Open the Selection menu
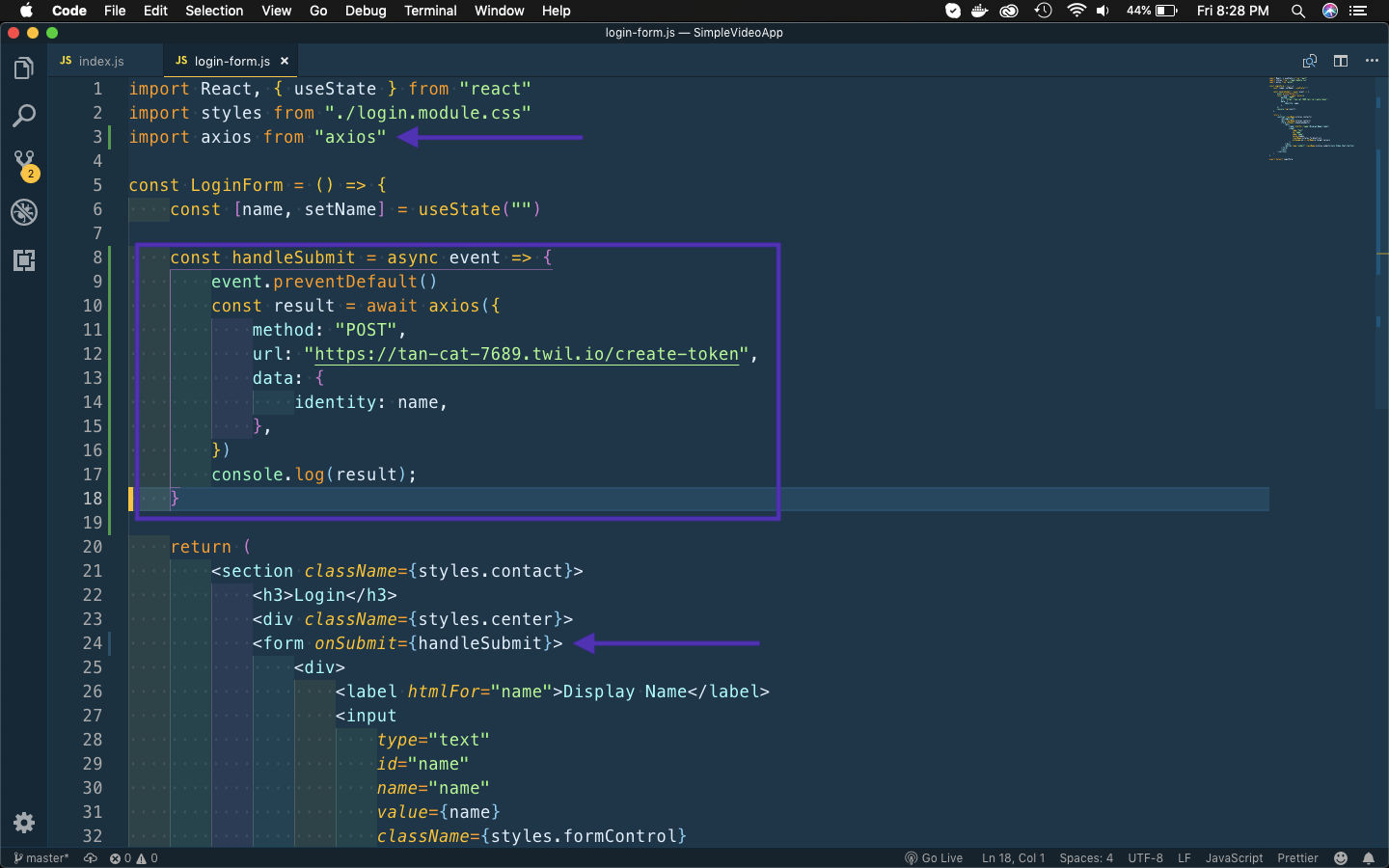This screenshot has height=868, width=1389. [214, 11]
